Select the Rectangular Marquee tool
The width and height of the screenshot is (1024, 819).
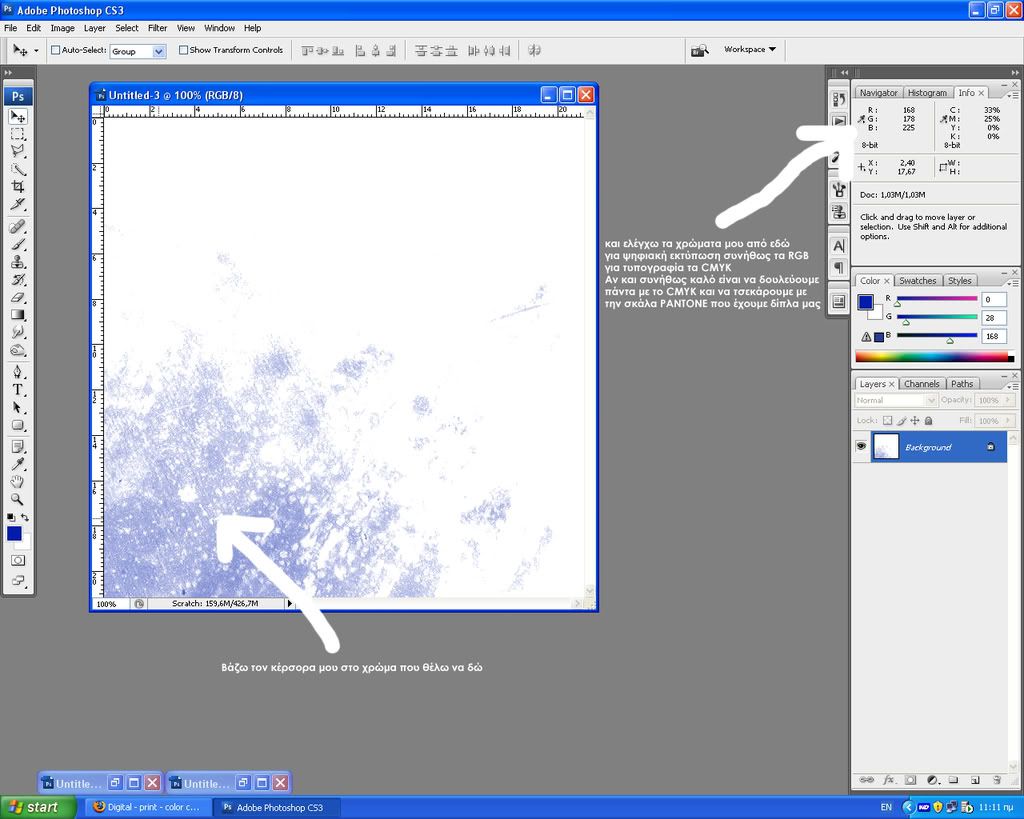pyautogui.click(x=18, y=134)
